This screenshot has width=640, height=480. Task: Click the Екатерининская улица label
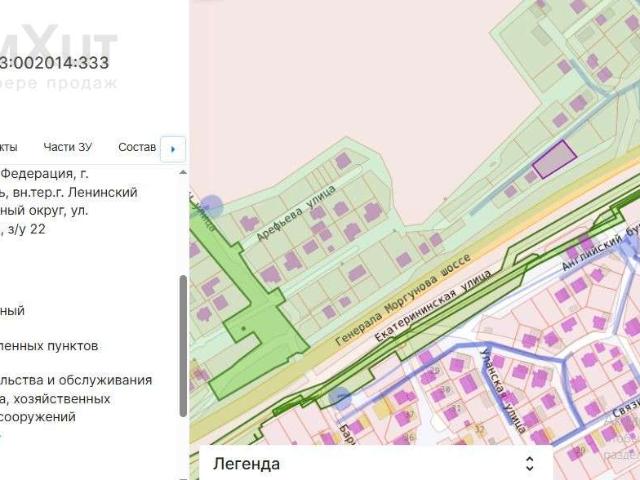click(433, 305)
